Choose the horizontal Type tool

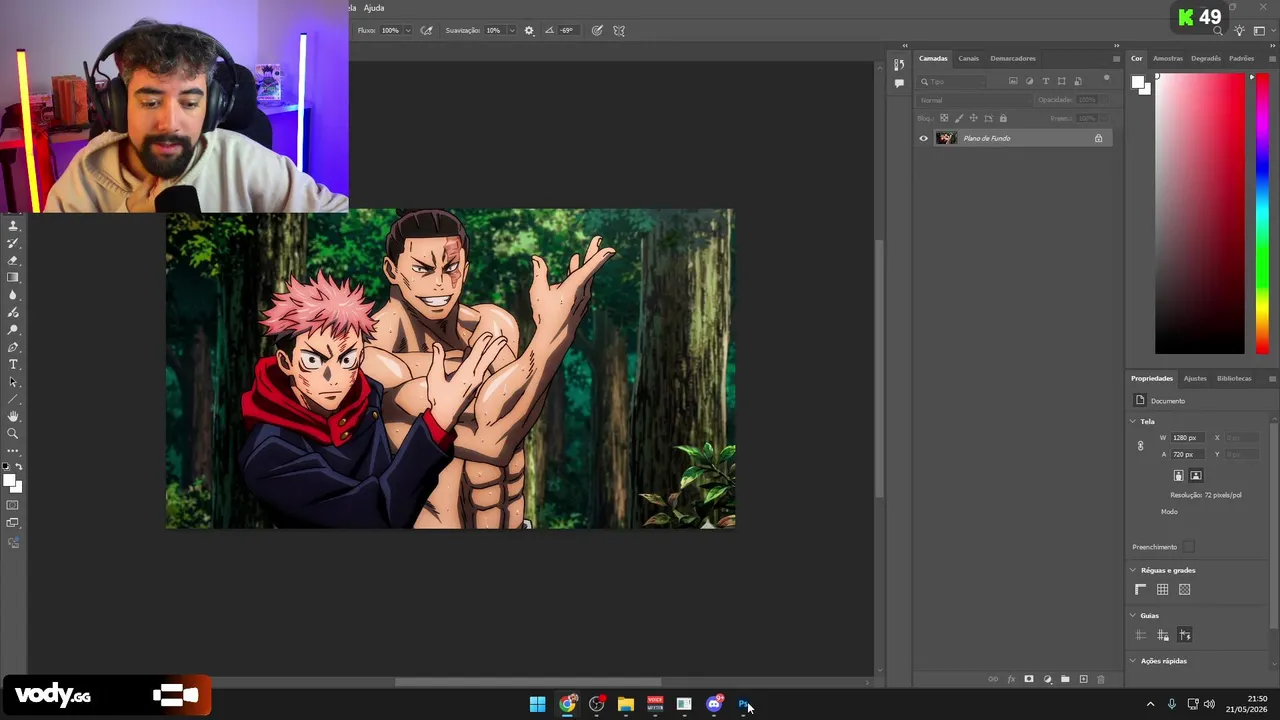click(x=13, y=364)
